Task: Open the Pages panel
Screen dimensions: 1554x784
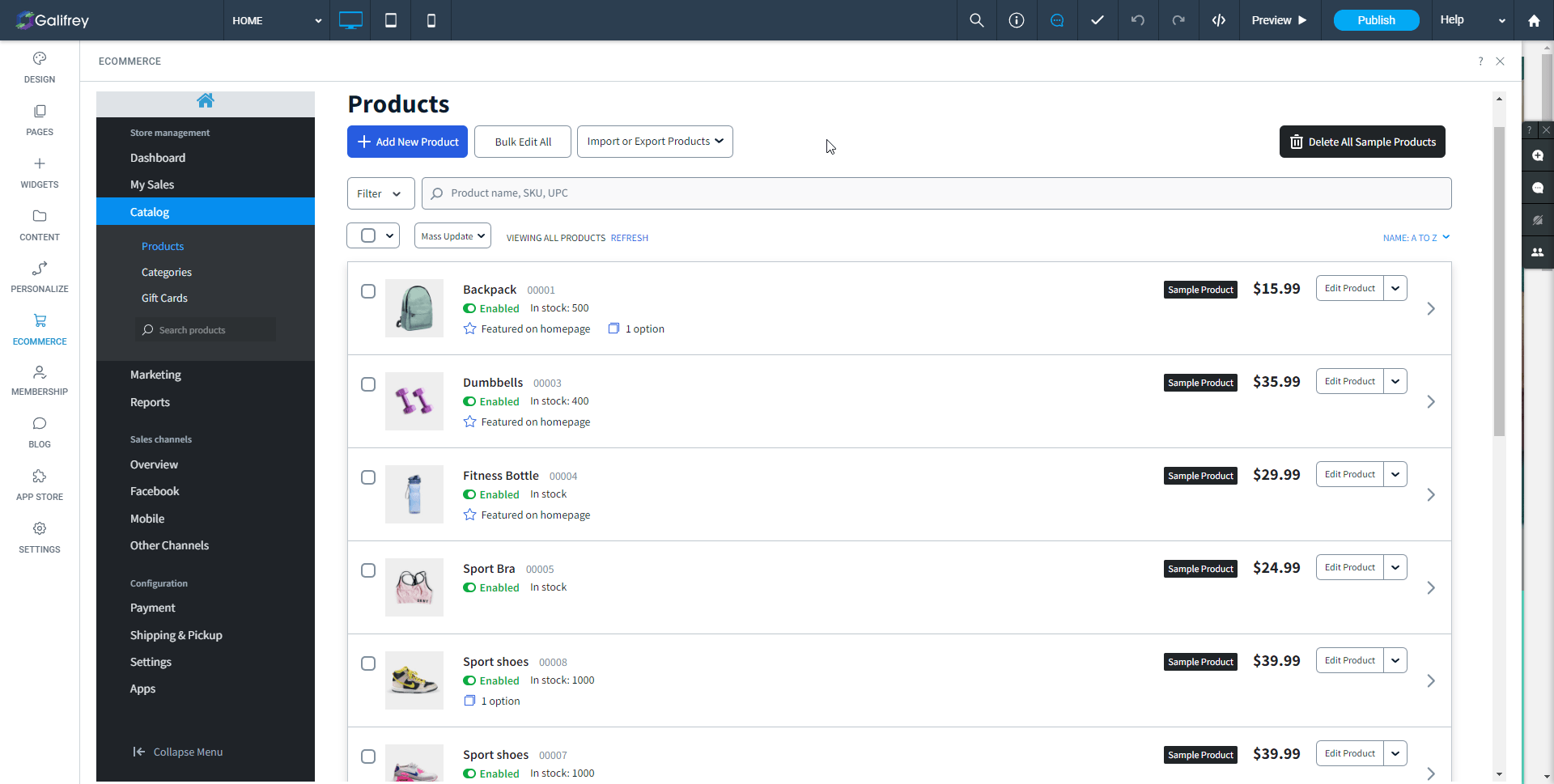Action: [x=40, y=121]
